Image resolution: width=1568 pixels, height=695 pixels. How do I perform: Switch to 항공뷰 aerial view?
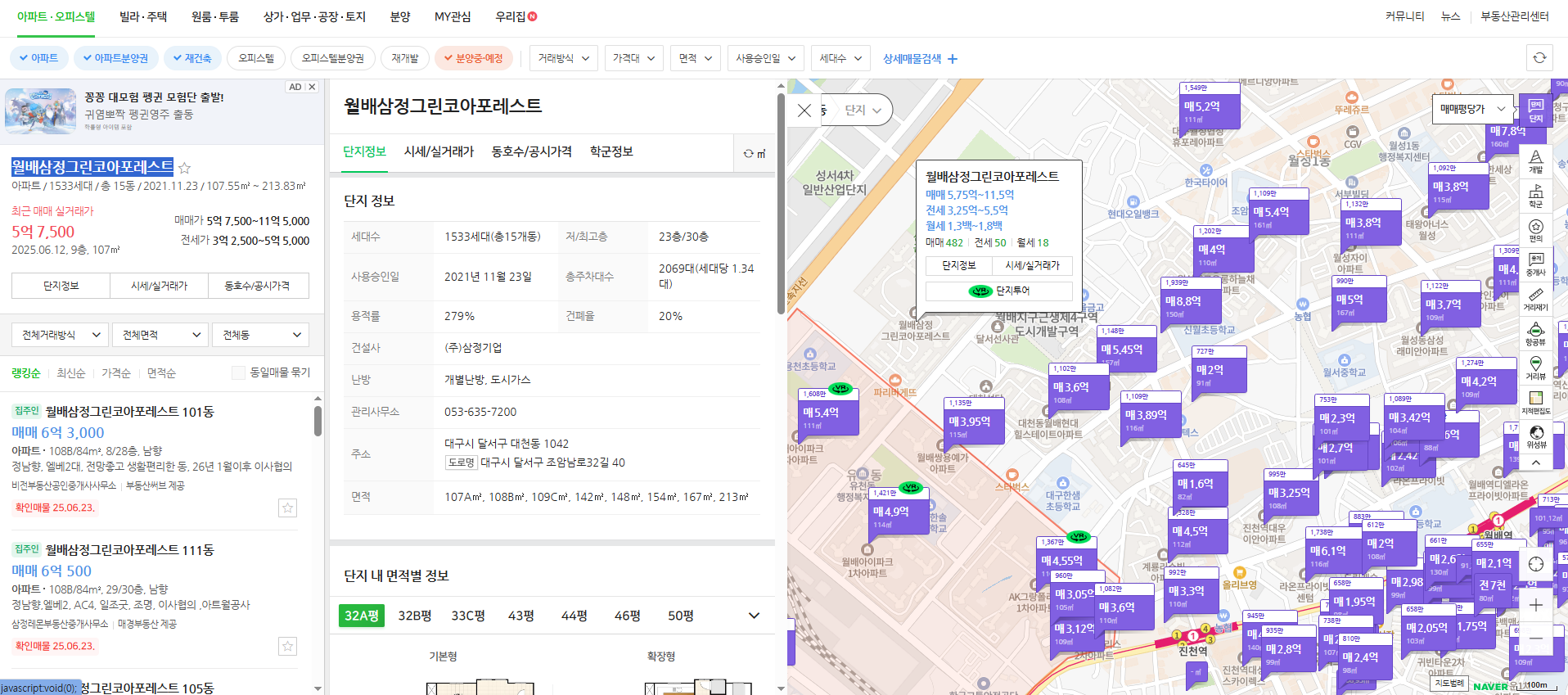point(1535,334)
